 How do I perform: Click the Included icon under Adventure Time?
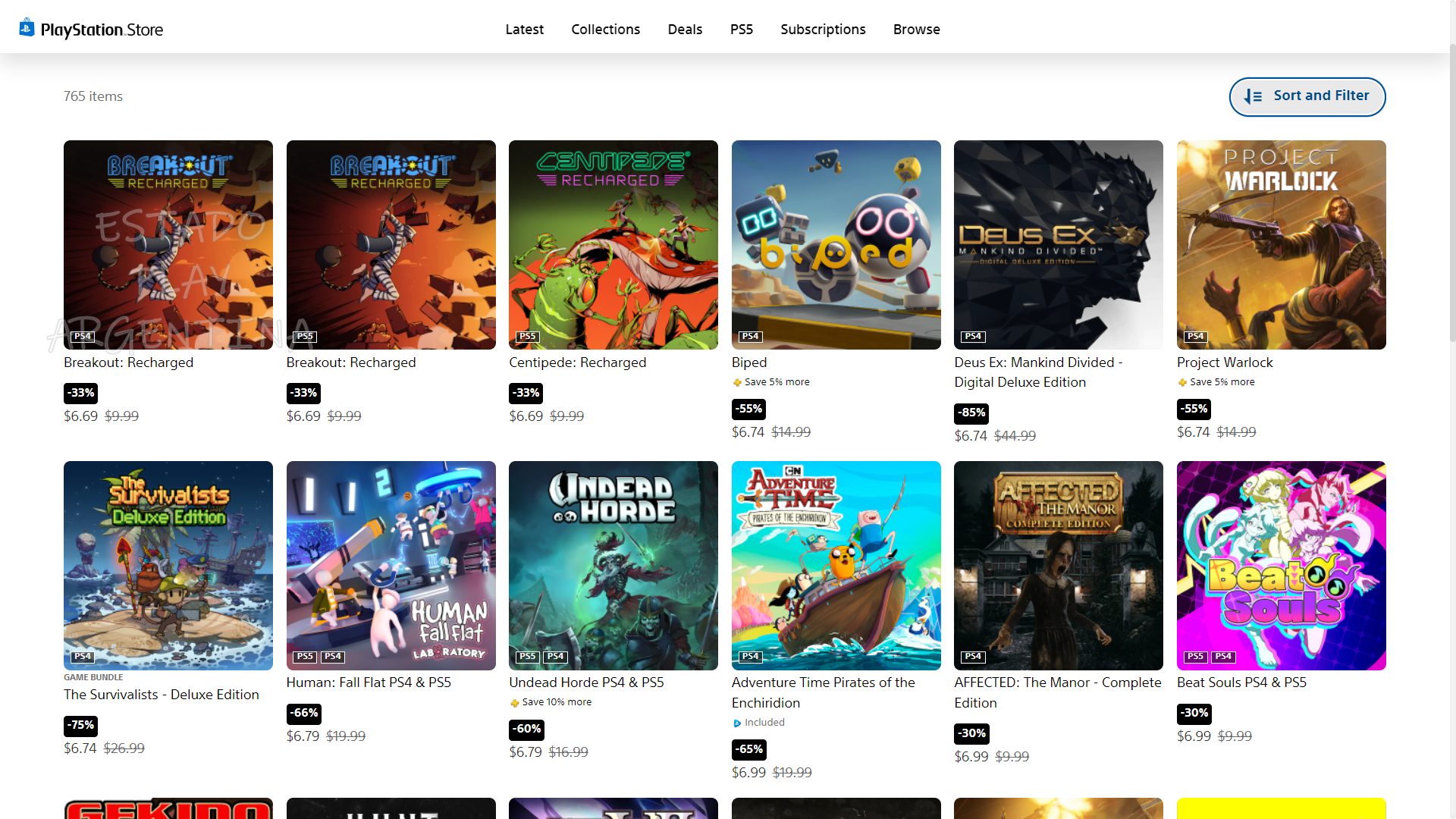(737, 723)
